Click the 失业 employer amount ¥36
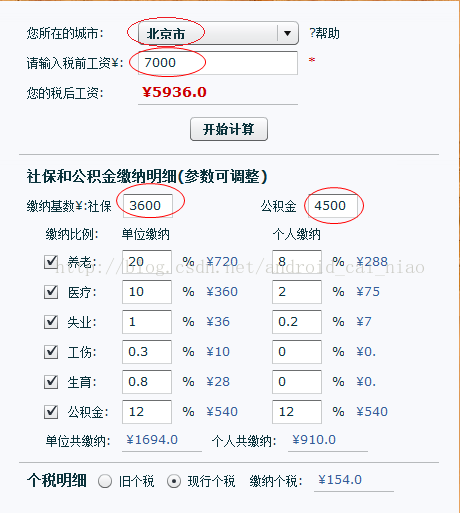The height and width of the screenshot is (513, 460). pyautogui.click(x=218, y=322)
